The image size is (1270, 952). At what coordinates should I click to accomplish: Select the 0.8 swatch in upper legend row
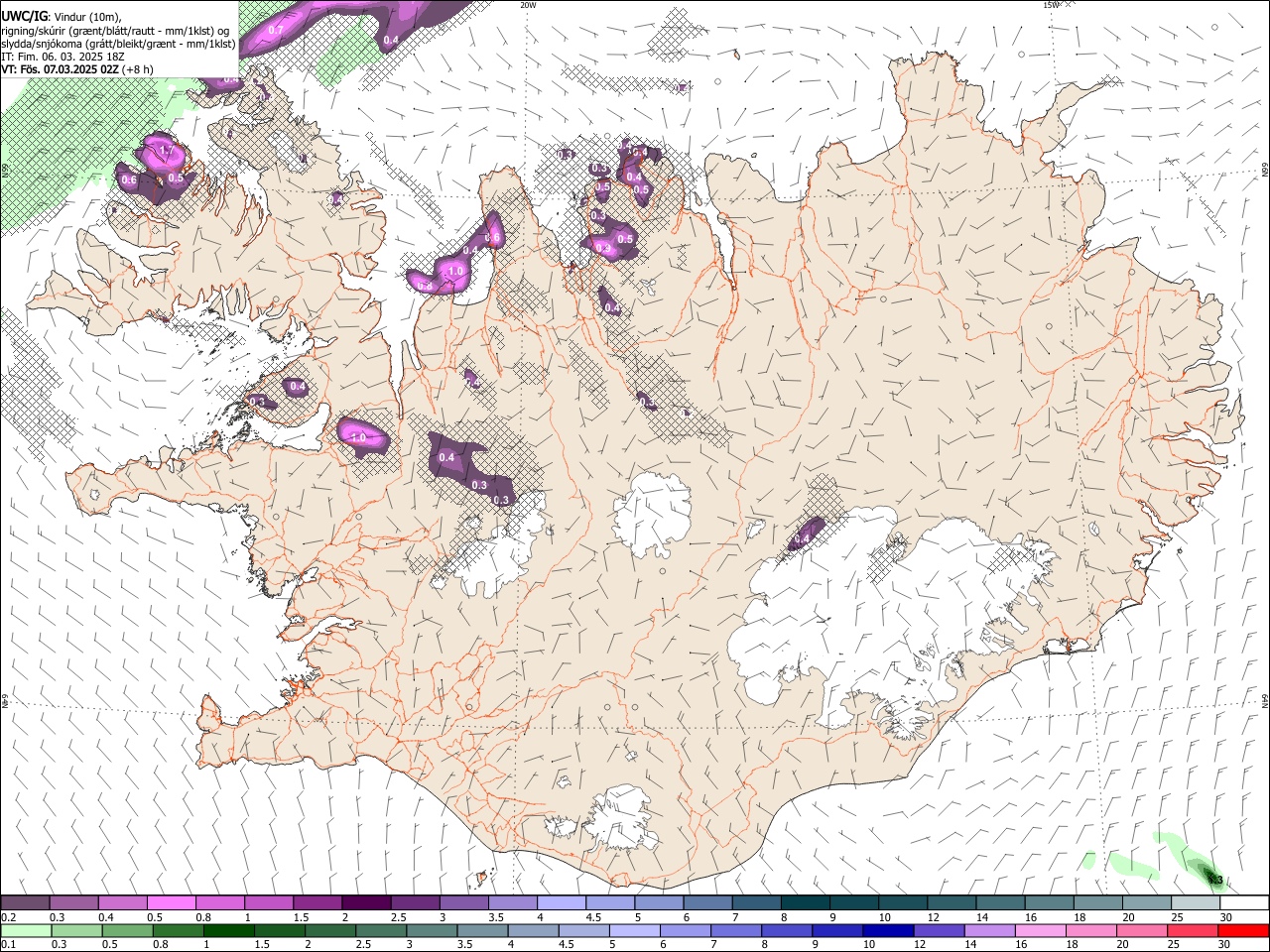pos(219,903)
